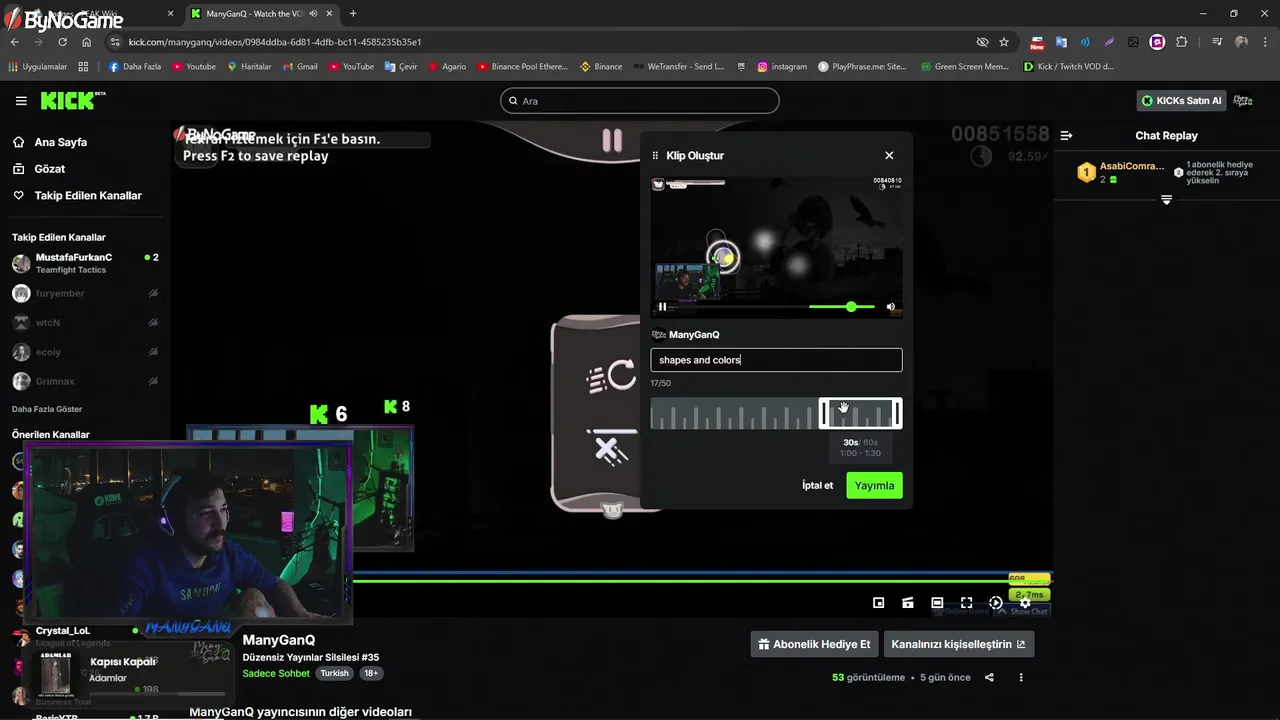
Task: Collapse chat with Chat Replay toggle icon
Action: pos(1066,135)
